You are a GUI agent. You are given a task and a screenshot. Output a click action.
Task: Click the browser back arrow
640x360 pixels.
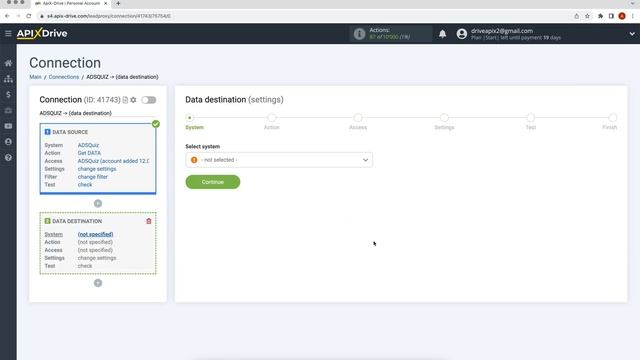[x=7, y=16]
